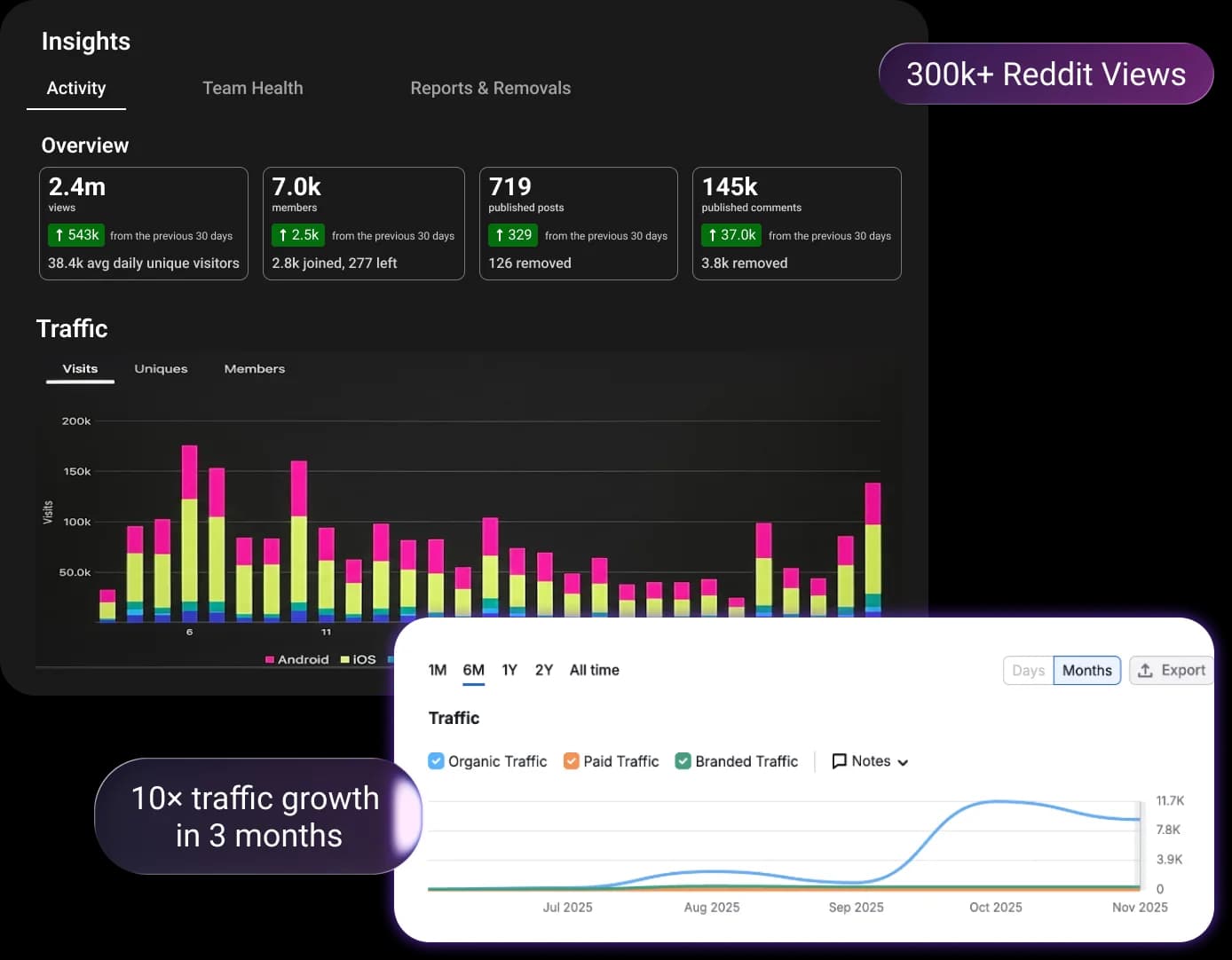
Task: Choose the All time range option
Action: (594, 670)
